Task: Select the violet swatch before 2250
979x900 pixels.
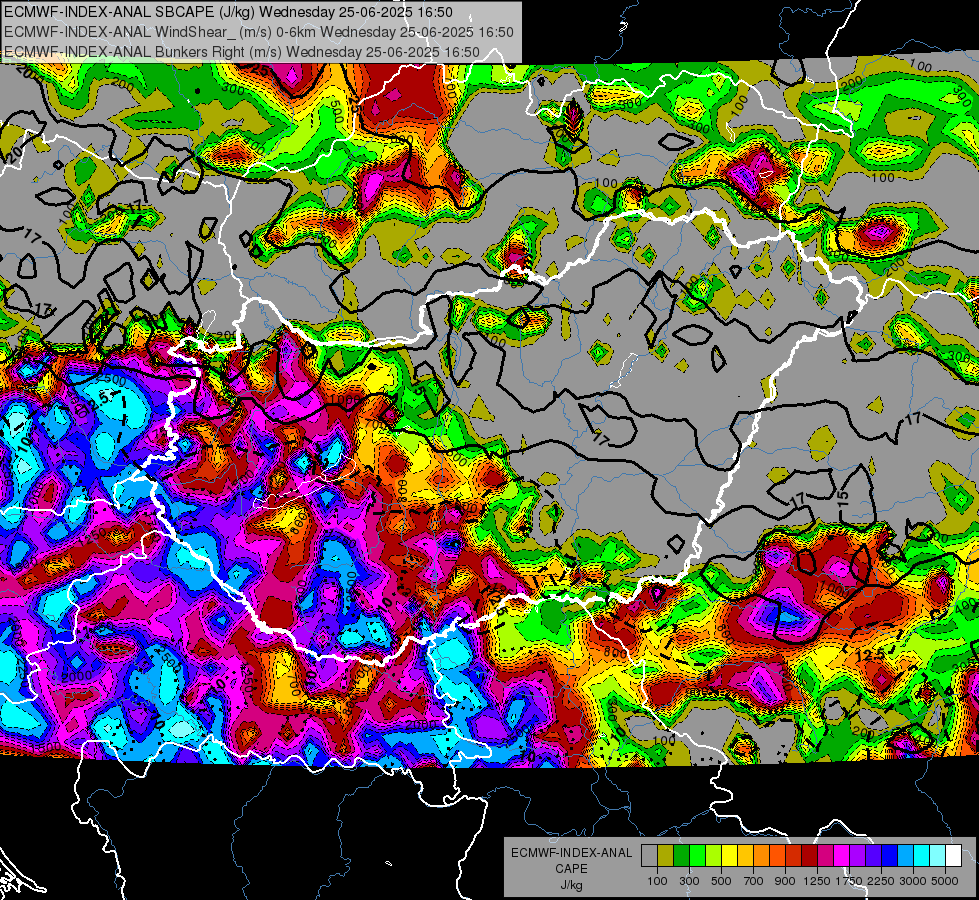Action: [x=873, y=856]
